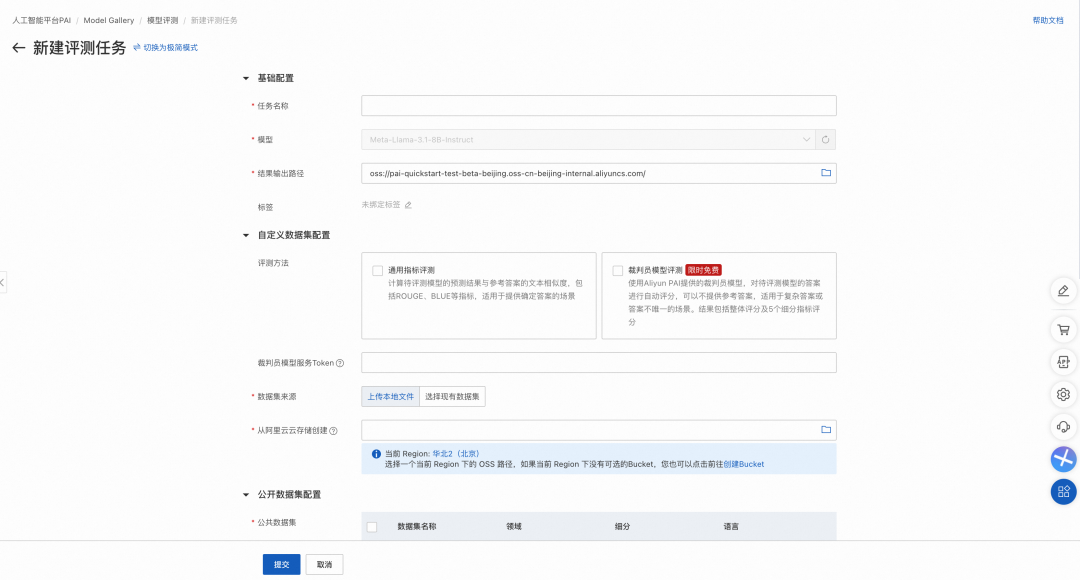Click the 新建评测任务 page title

coord(79,48)
